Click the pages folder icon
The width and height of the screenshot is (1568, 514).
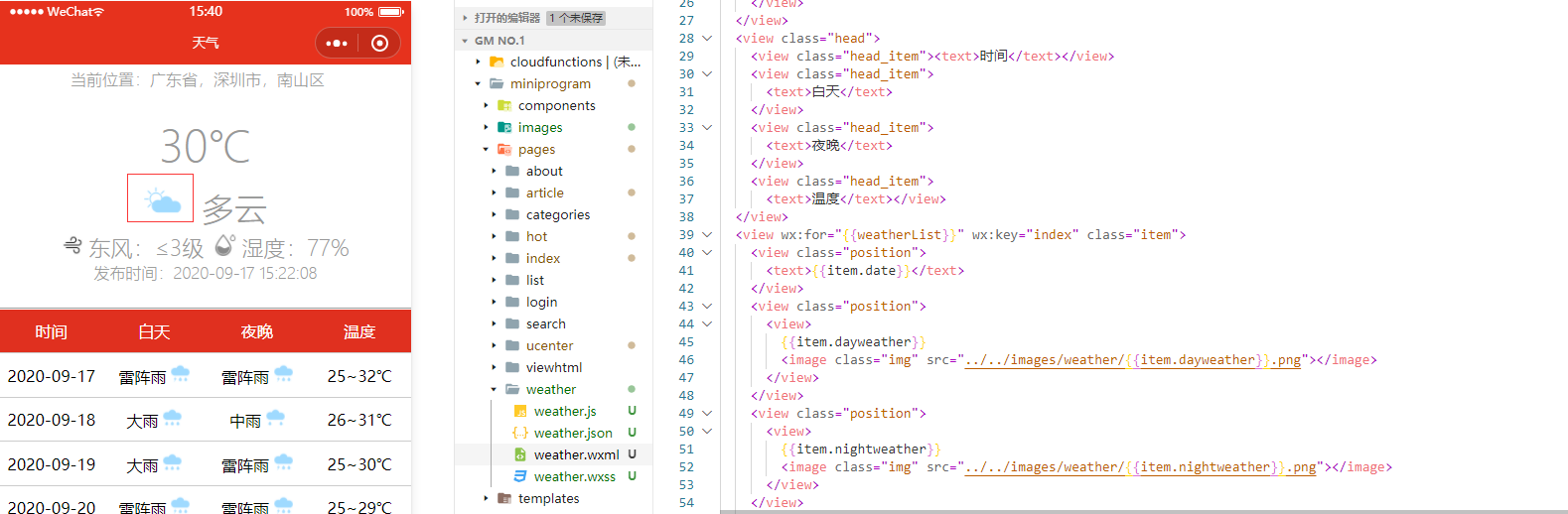(504, 149)
